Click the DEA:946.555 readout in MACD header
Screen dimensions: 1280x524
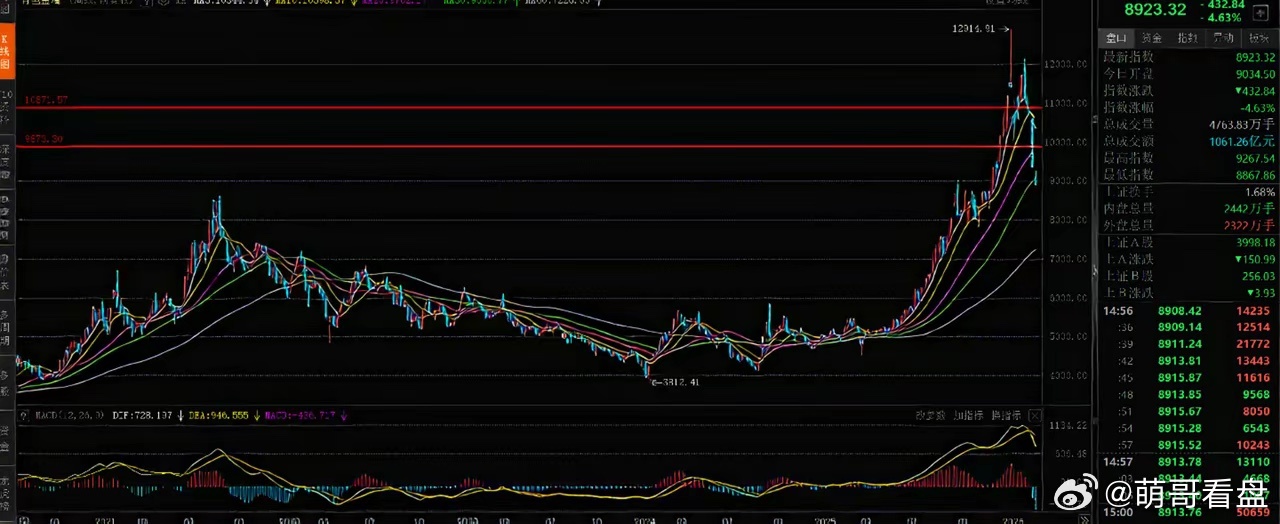click(217, 415)
